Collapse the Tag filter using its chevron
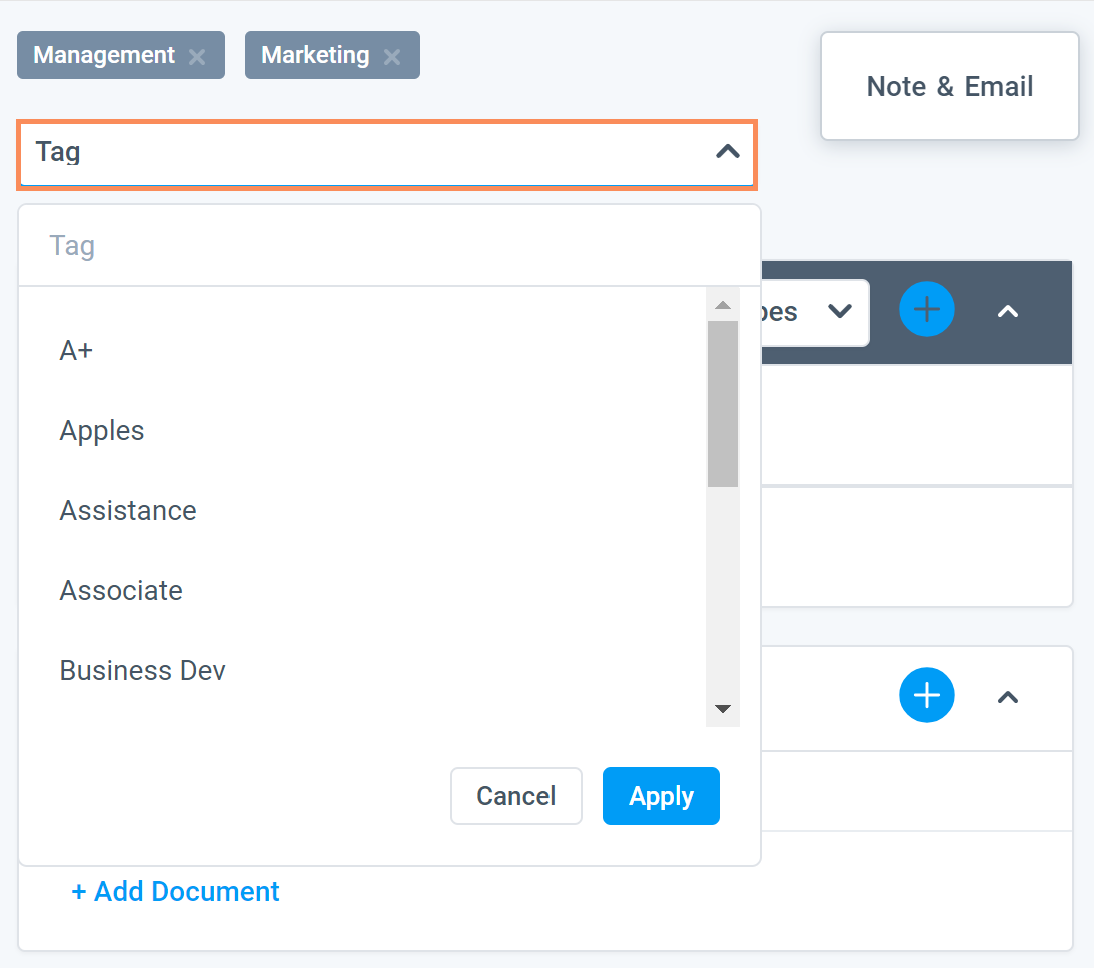Viewport: 1094px width, 968px height. tap(727, 153)
